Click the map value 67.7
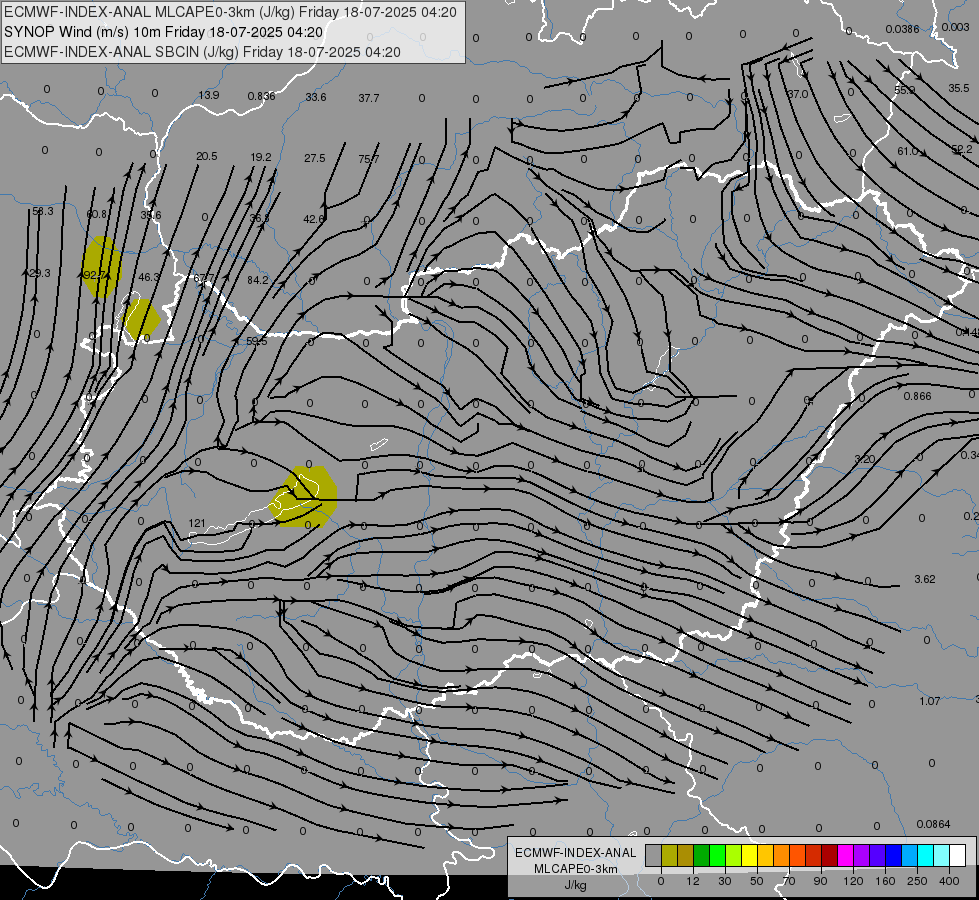The image size is (979, 900). point(204,279)
